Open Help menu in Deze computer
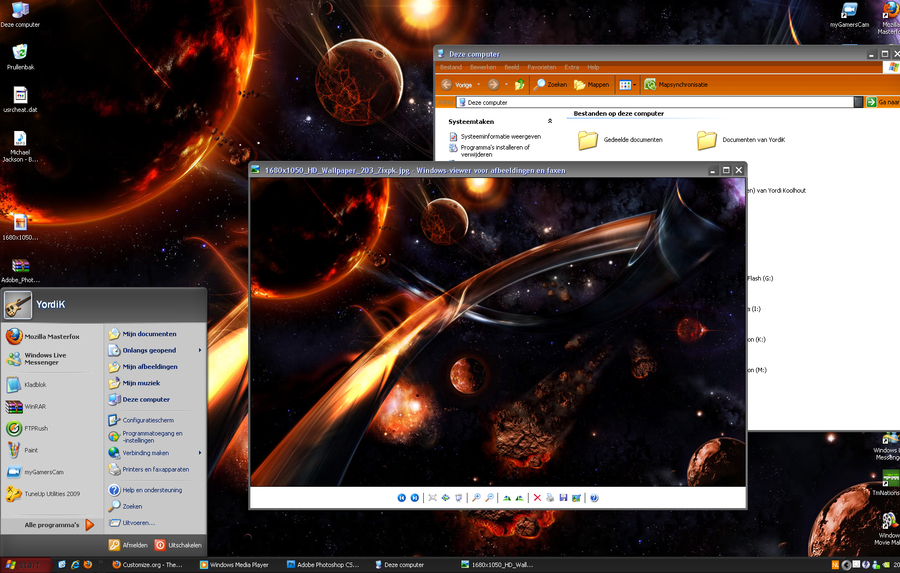The width and height of the screenshot is (900, 573). click(593, 67)
